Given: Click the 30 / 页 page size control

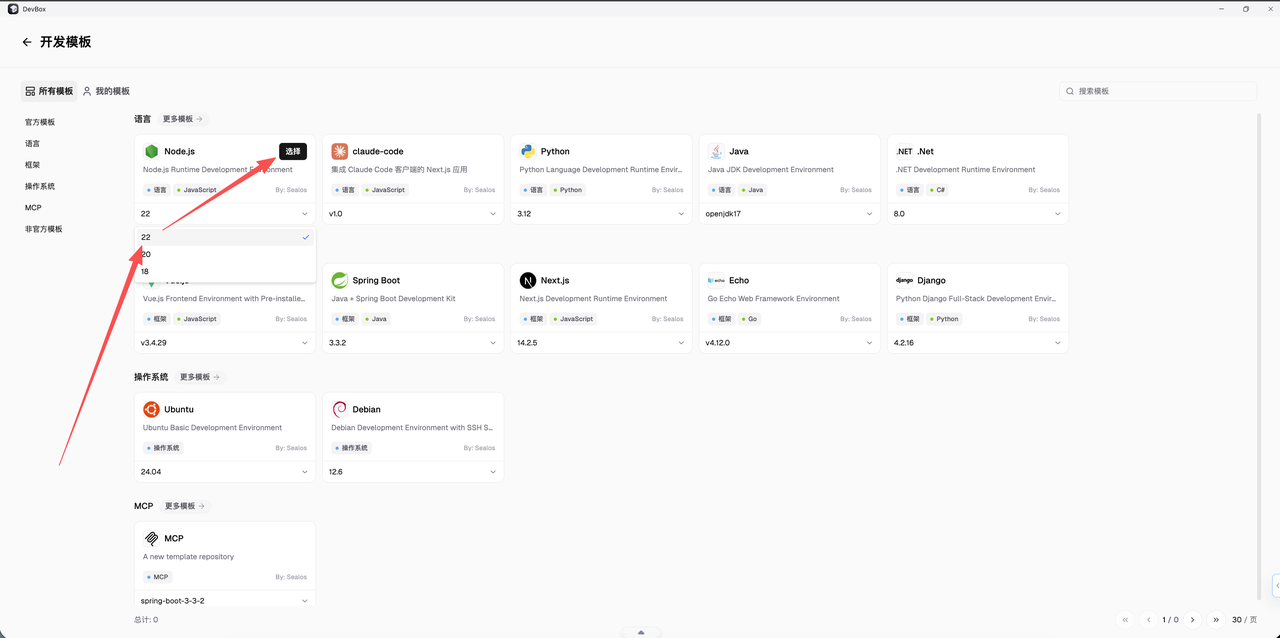Looking at the screenshot, I should pos(1245,620).
